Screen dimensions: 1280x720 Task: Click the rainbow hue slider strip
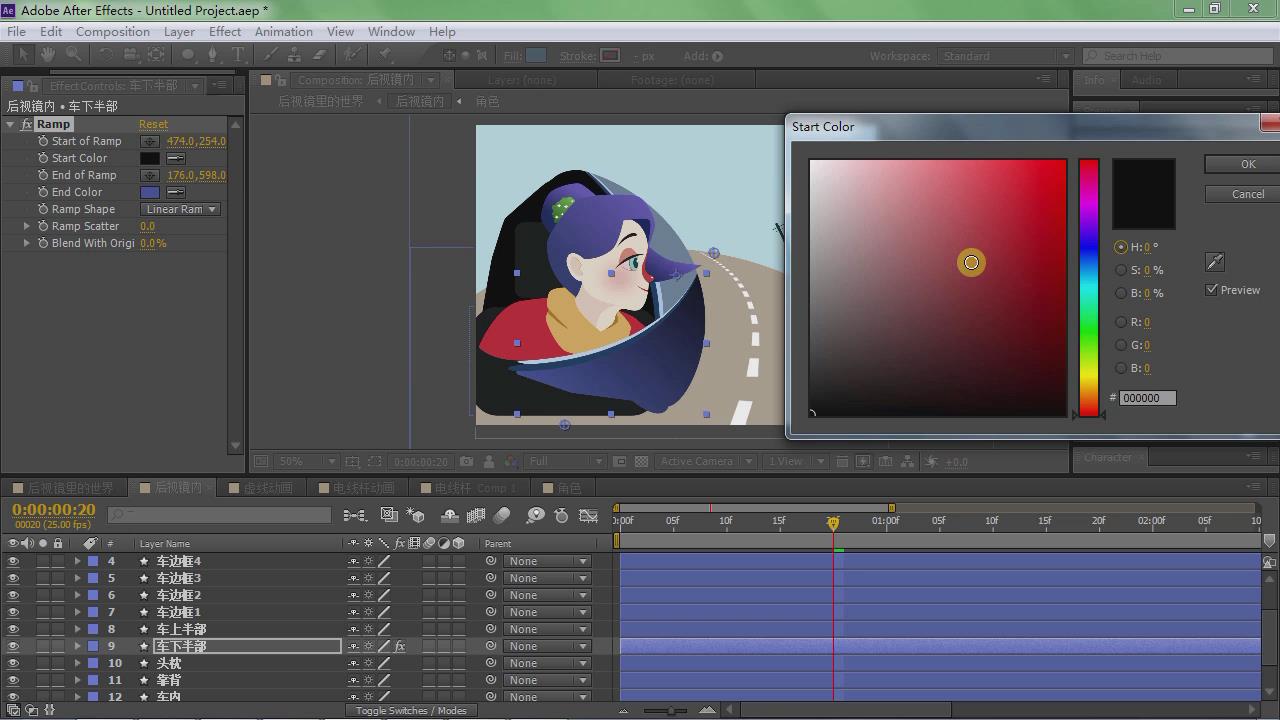tap(1089, 287)
